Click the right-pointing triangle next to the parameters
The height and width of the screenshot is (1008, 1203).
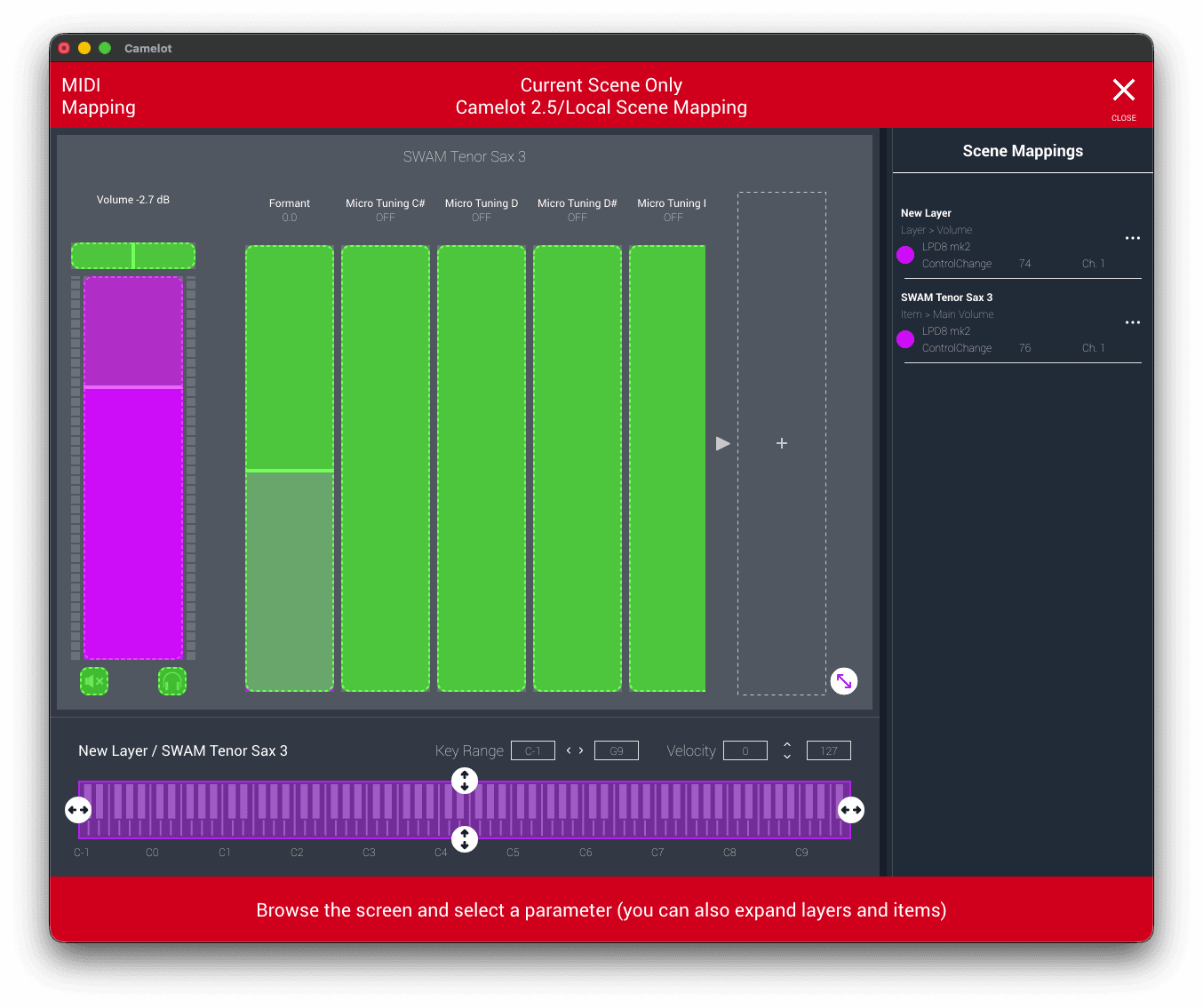722,443
